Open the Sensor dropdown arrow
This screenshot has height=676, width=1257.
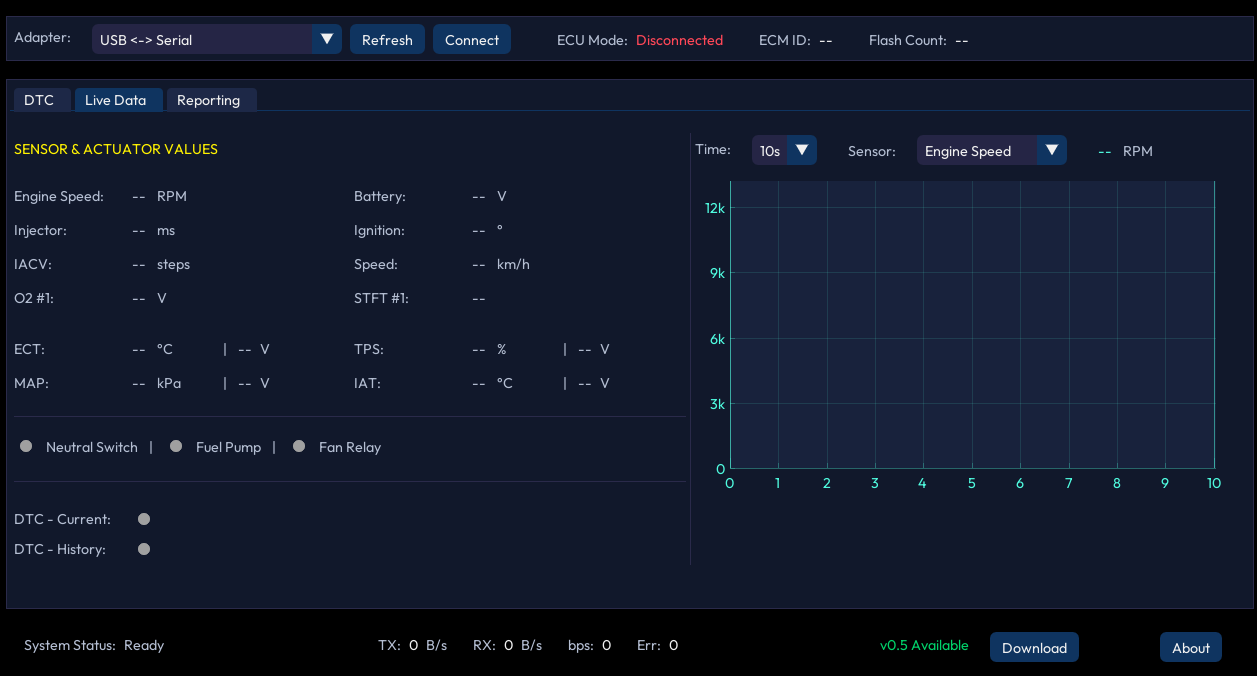(x=1051, y=150)
